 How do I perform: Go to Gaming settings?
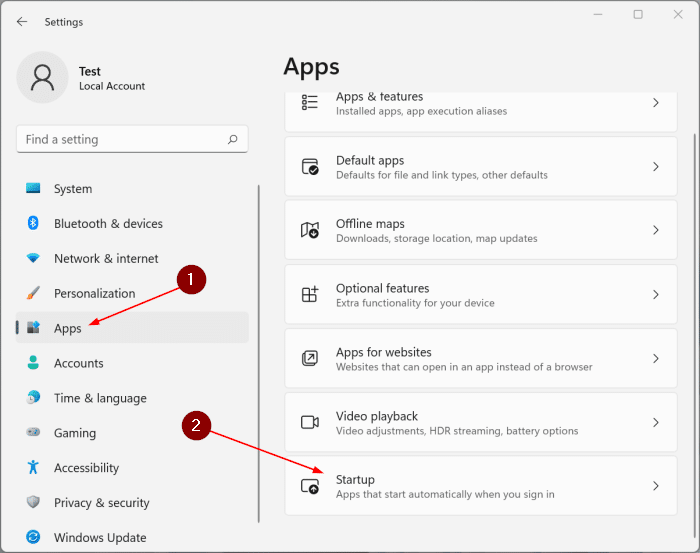132,432
